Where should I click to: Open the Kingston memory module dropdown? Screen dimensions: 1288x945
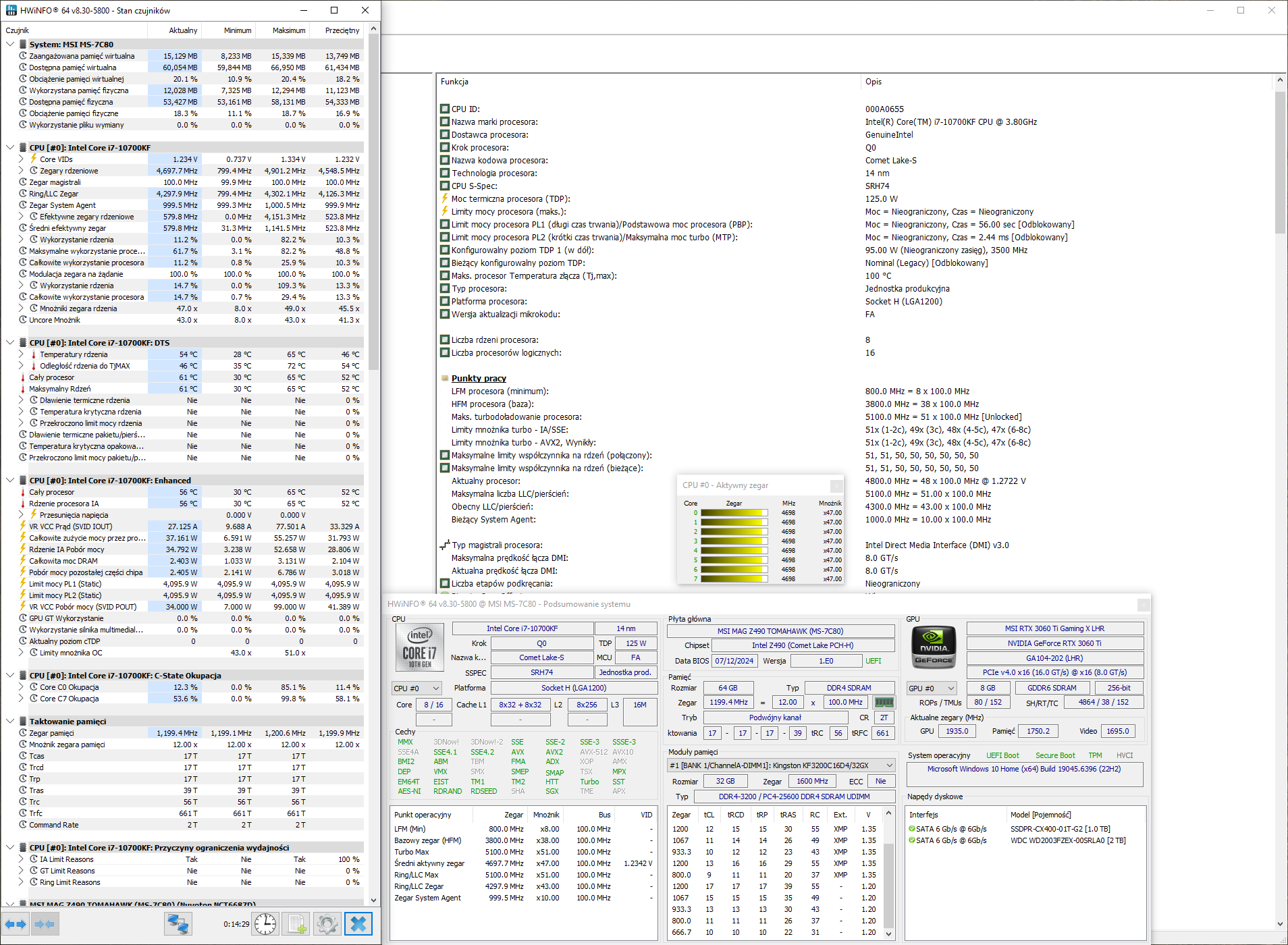point(781,765)
